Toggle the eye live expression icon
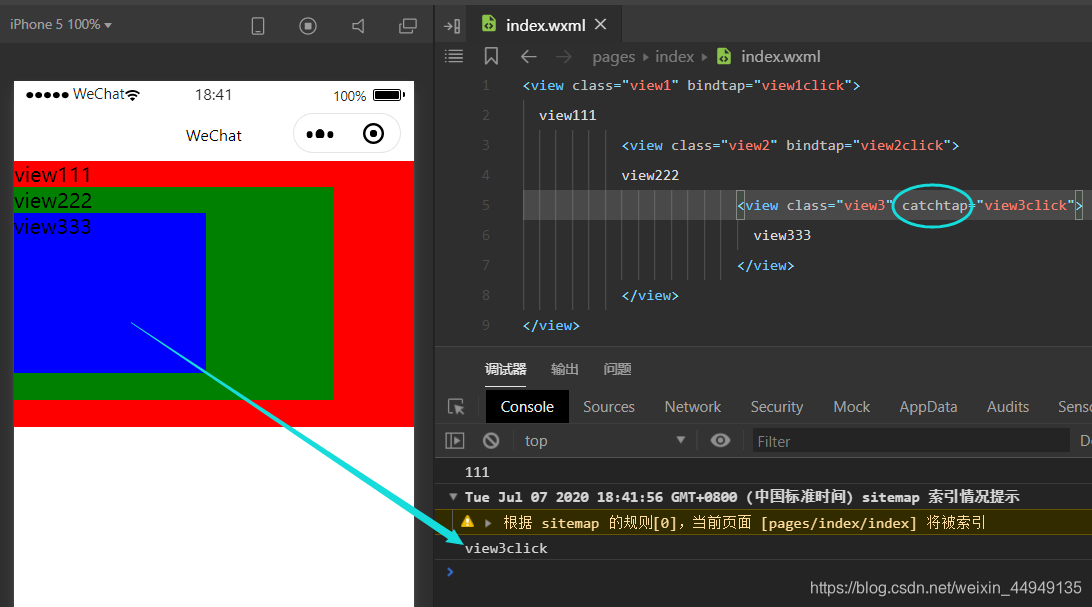The image size is (1092, 607). click(720, 440)
